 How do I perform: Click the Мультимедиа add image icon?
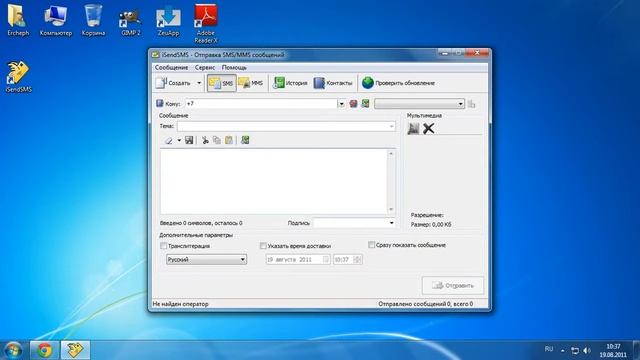click(413, 129)
